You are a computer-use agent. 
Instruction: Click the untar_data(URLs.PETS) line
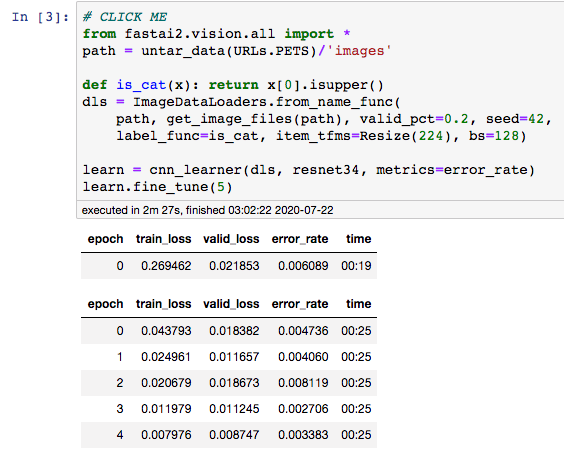(237, 51)
